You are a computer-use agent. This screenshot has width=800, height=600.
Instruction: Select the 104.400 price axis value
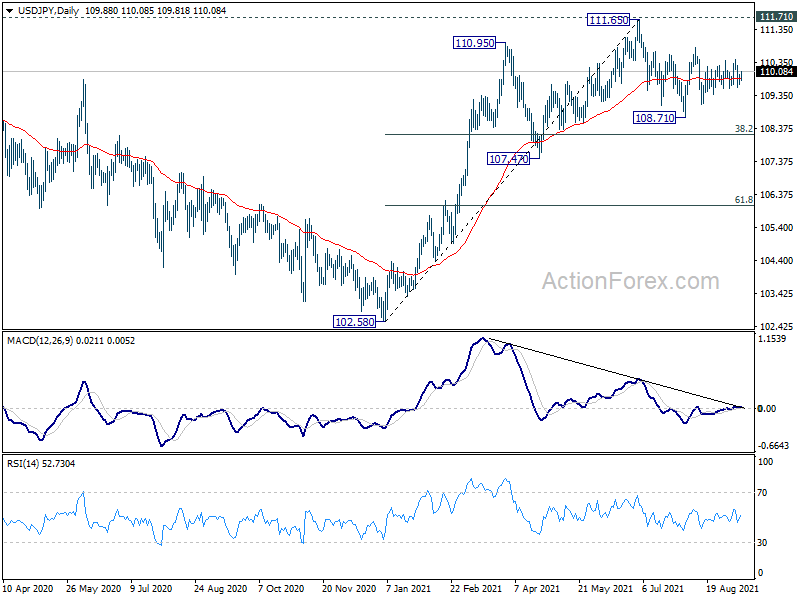[x=776, y=261]
